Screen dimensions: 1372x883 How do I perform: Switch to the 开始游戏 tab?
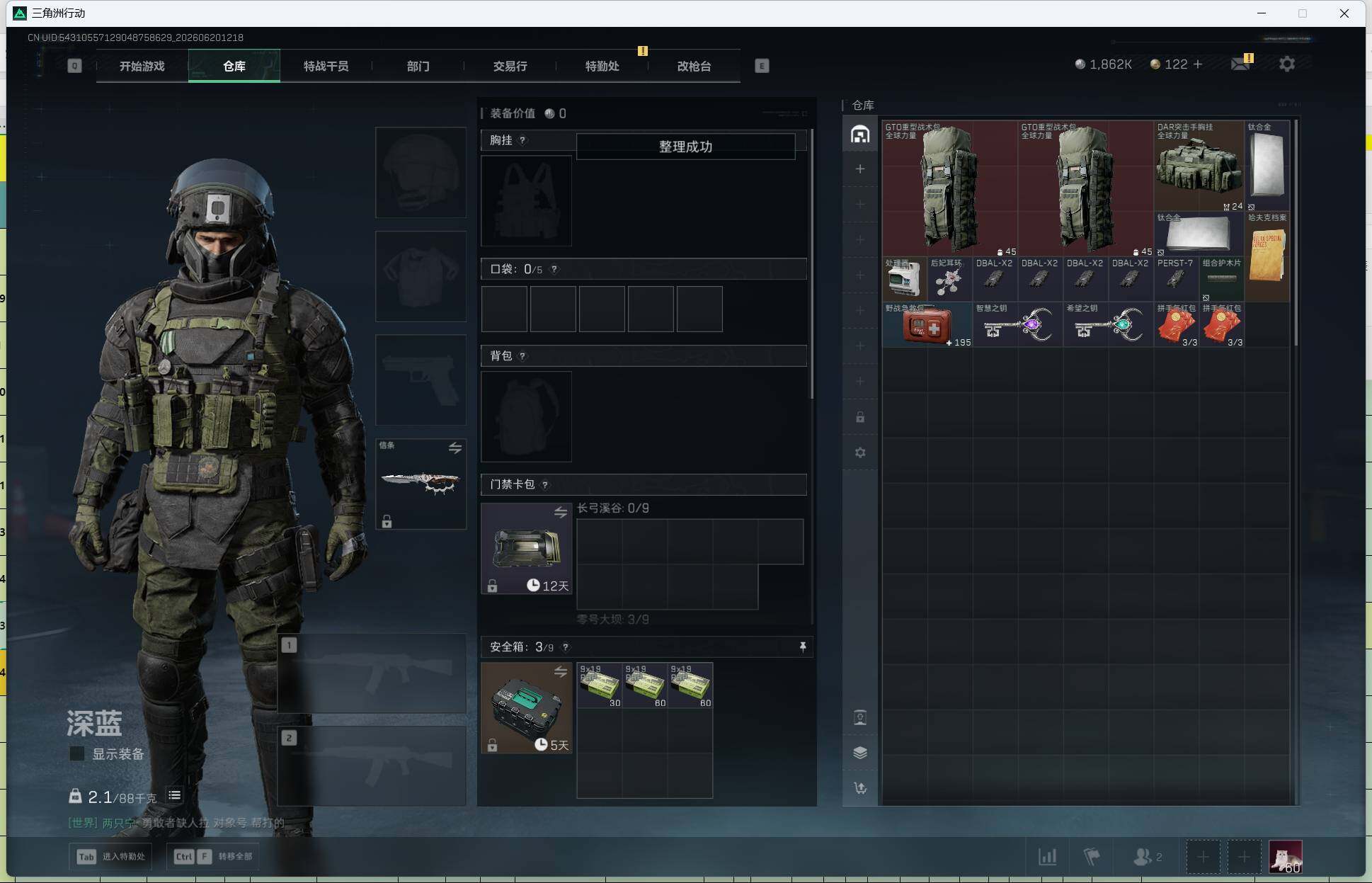(x=142, y=66)
